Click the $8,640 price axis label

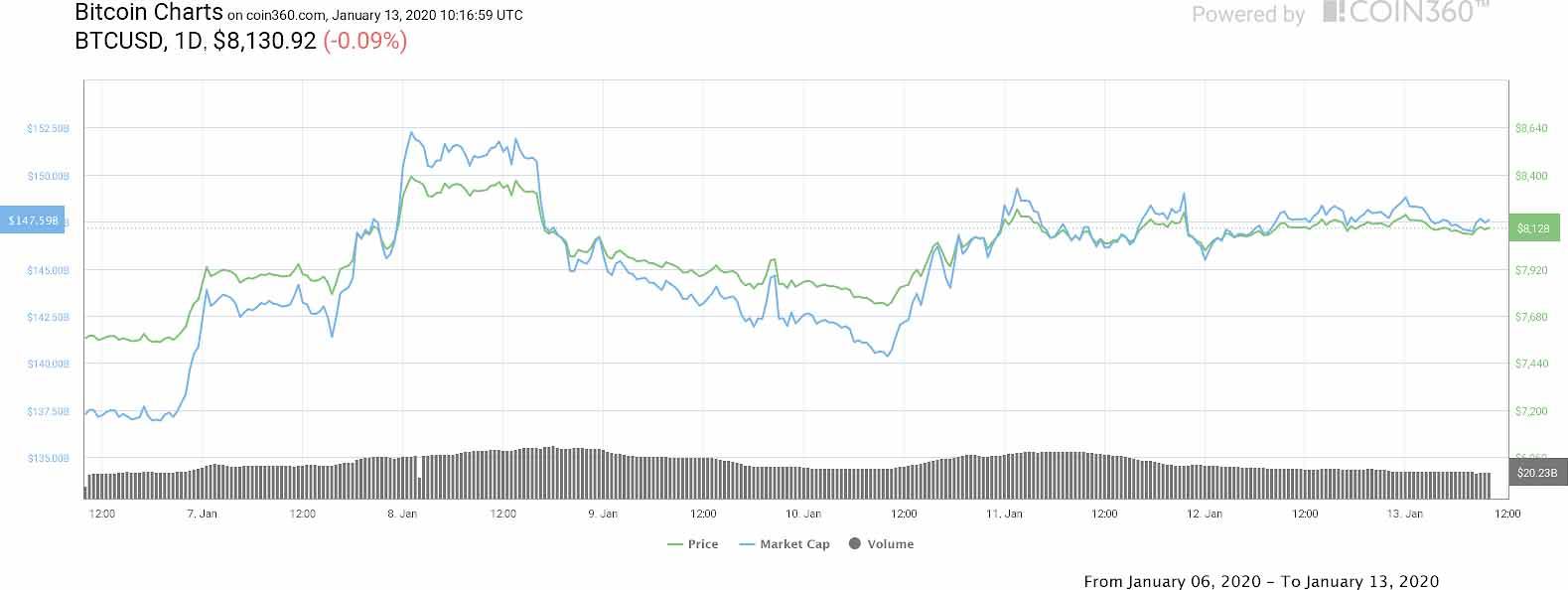[x=1530, y=128]
